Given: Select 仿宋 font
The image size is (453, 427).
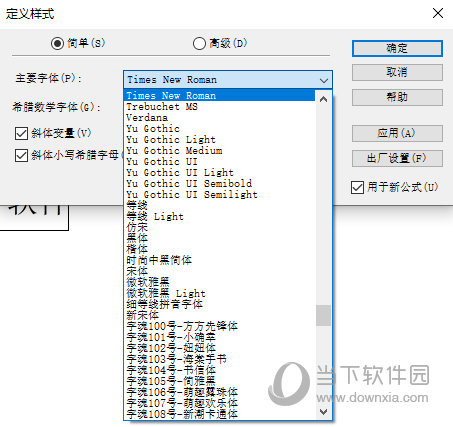Looking at the screenshot, I should click(x=220, y=228).
